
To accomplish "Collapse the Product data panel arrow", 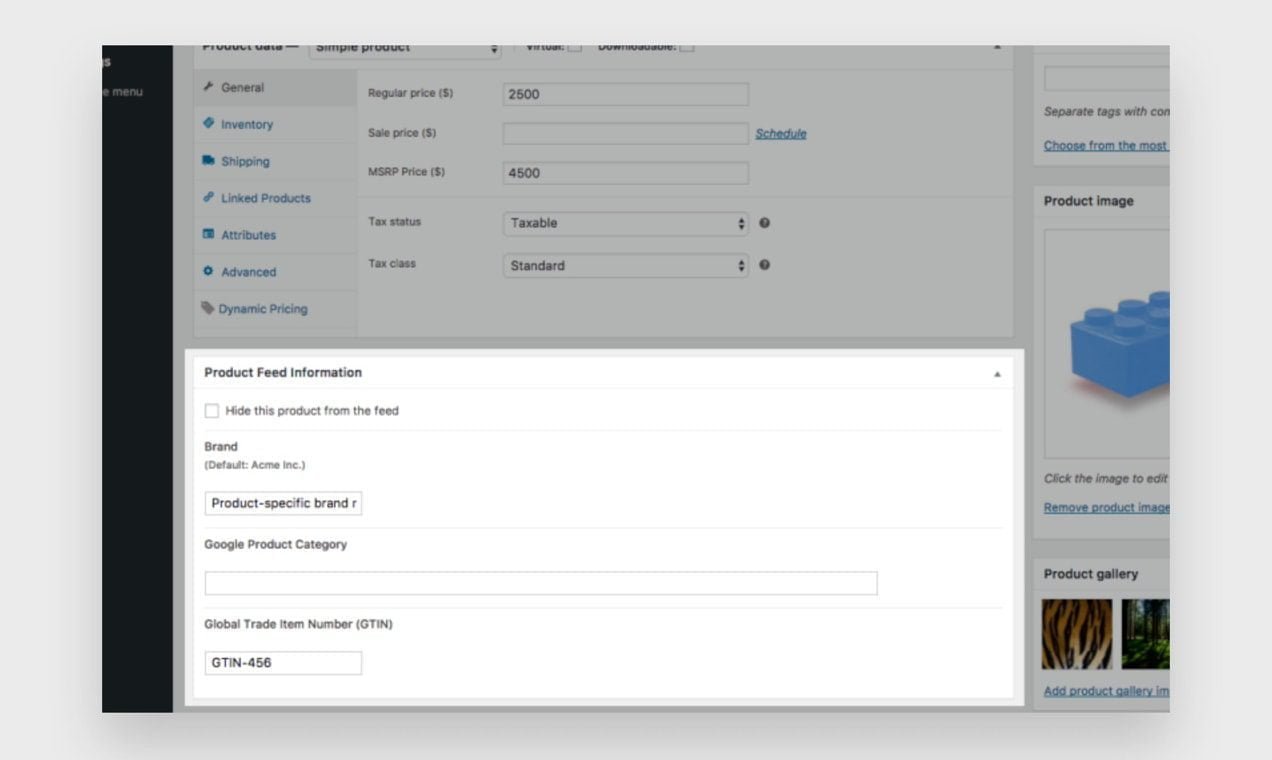I will [x=997, y=48].
